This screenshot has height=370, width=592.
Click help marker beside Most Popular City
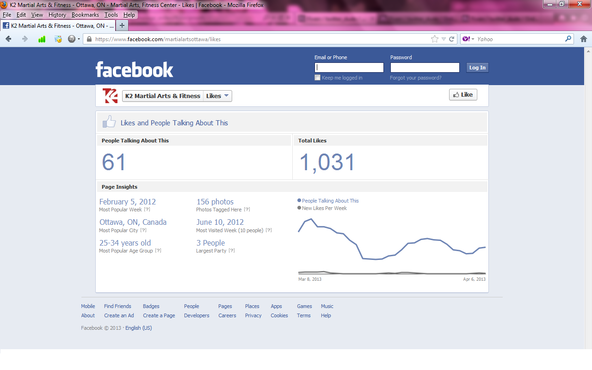coord(143,230)
